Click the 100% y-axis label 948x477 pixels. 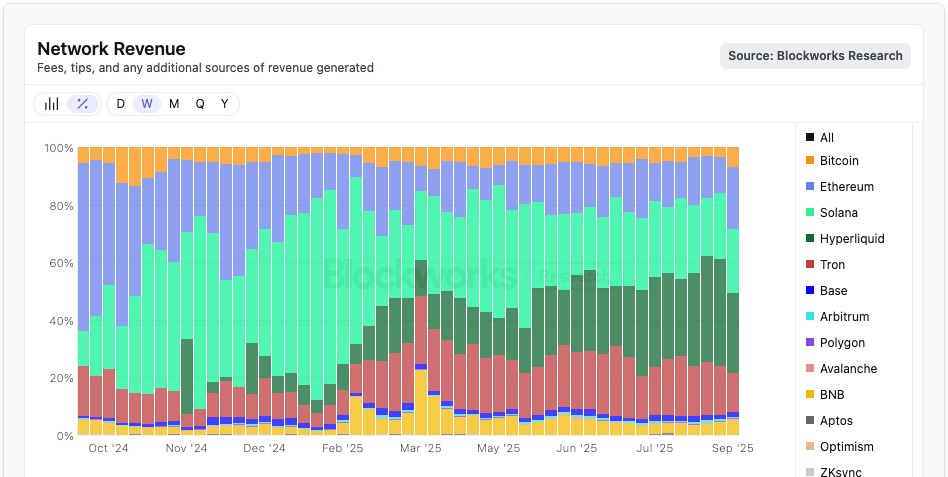point(59,148)
